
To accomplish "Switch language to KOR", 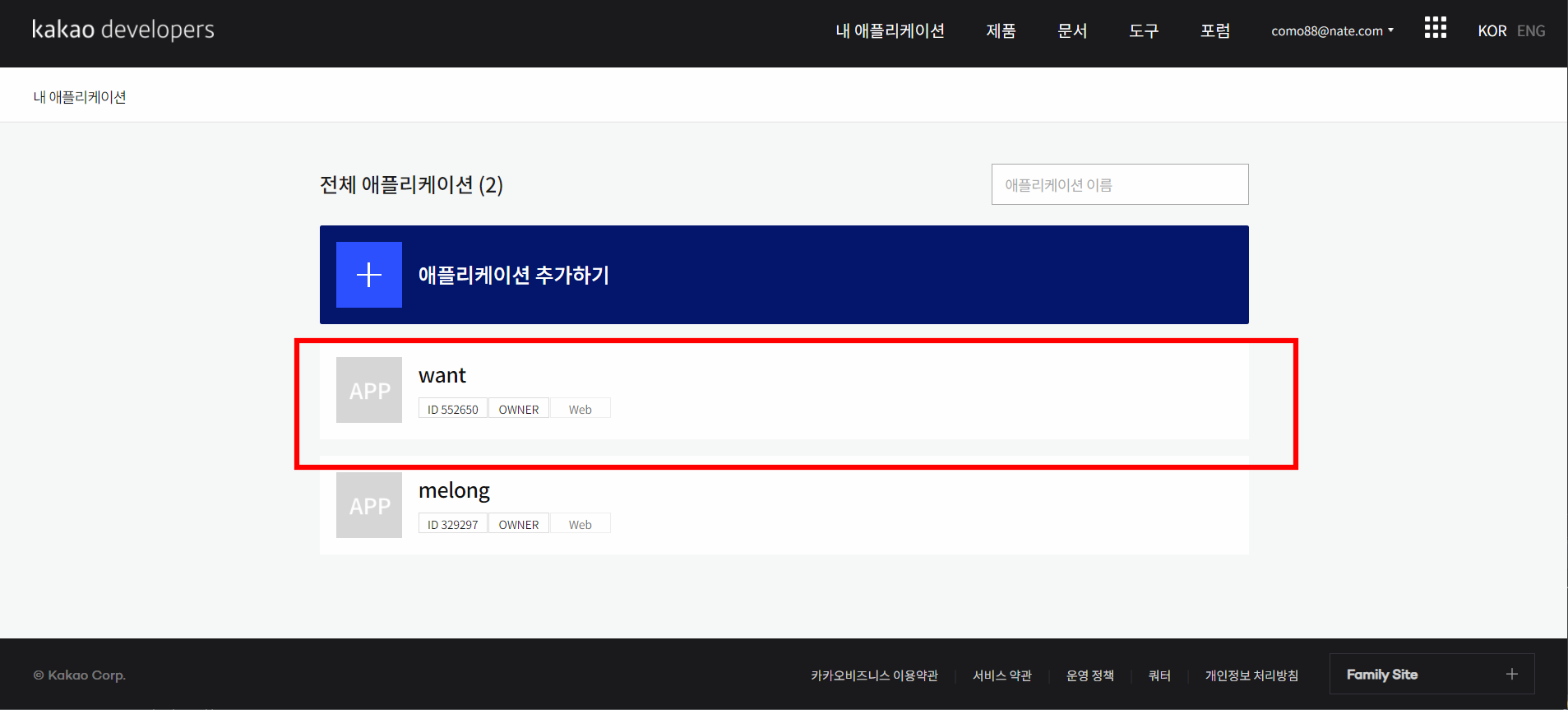I will [x=1492, y=31].
